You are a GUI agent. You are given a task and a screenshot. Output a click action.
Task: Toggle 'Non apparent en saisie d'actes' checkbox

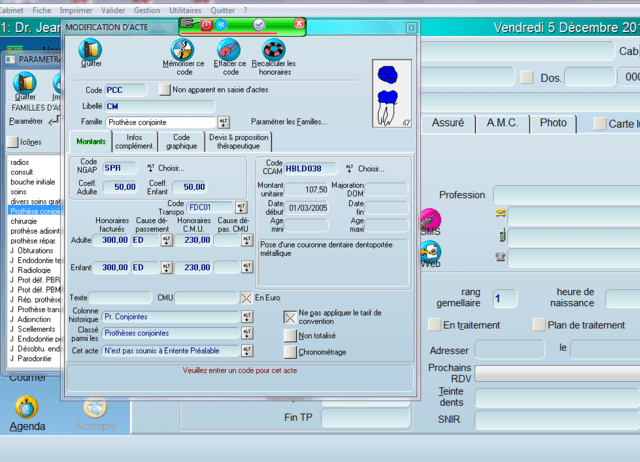[x=165, y=90]
